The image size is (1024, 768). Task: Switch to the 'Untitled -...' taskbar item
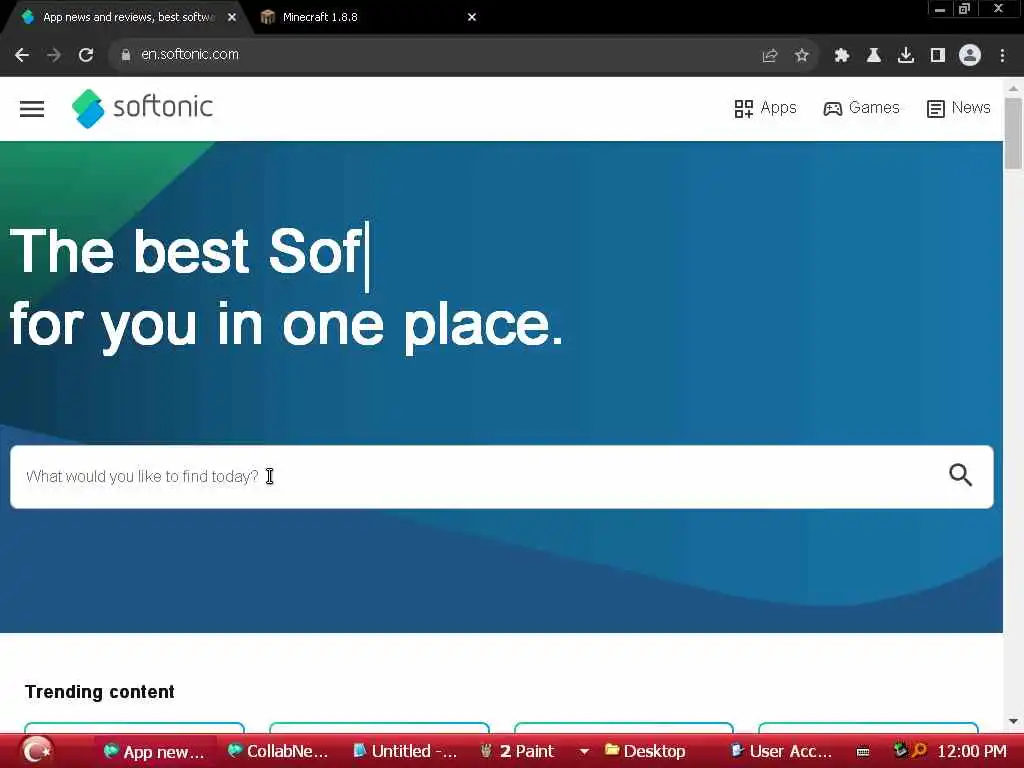(405, 752)
